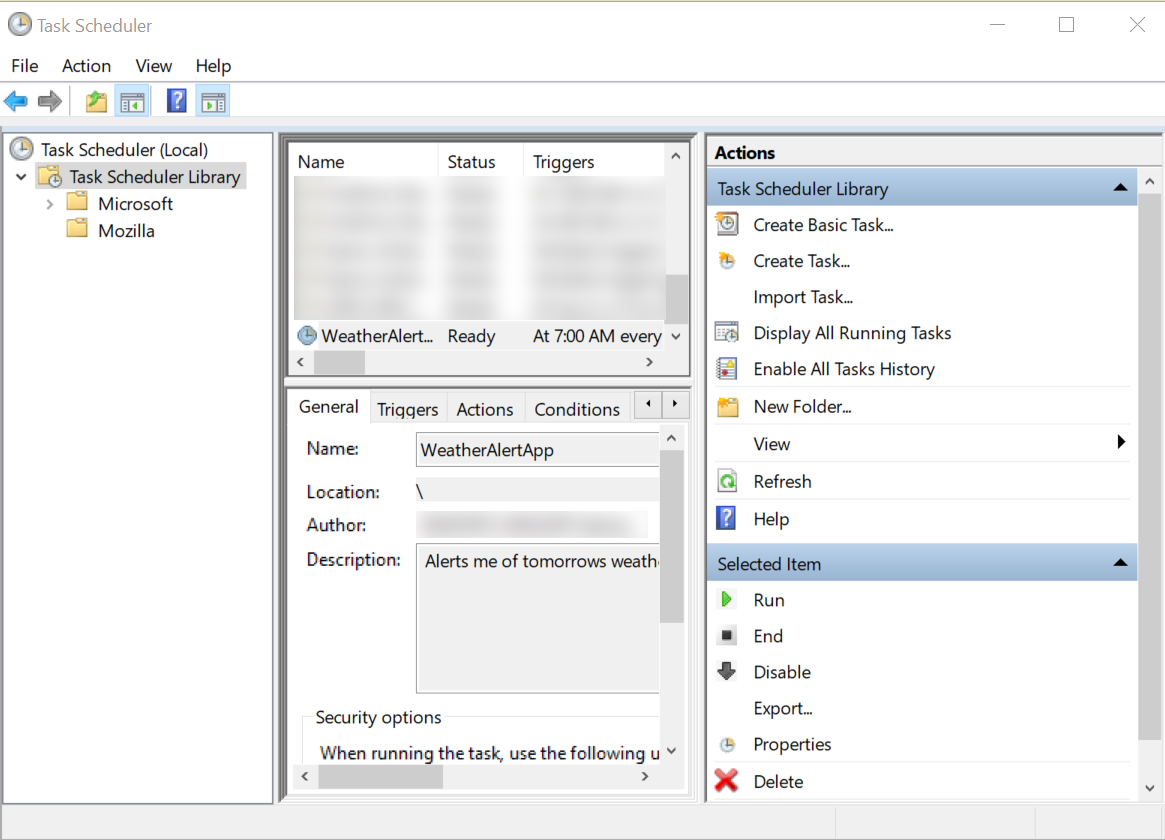This screenshot has width=1165, height=840.
Task: Click the blue Help toolbar icon
Action: click(177, 101)
